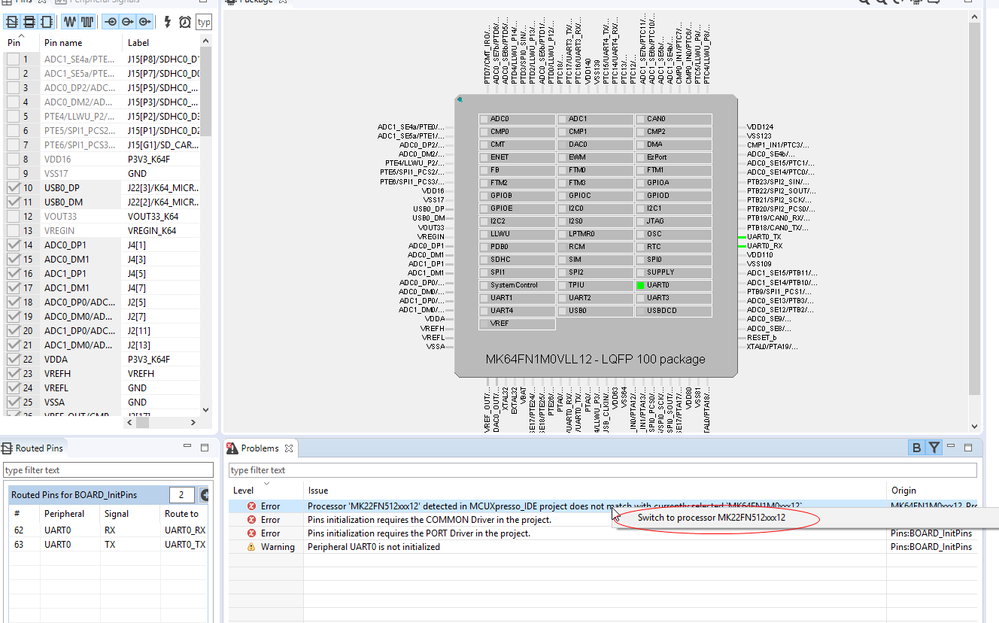This screenshot has width=999, height=623.
Task: Toggle the second chip filter icon in Pins toolbar
Action: (x=29, y=22)
